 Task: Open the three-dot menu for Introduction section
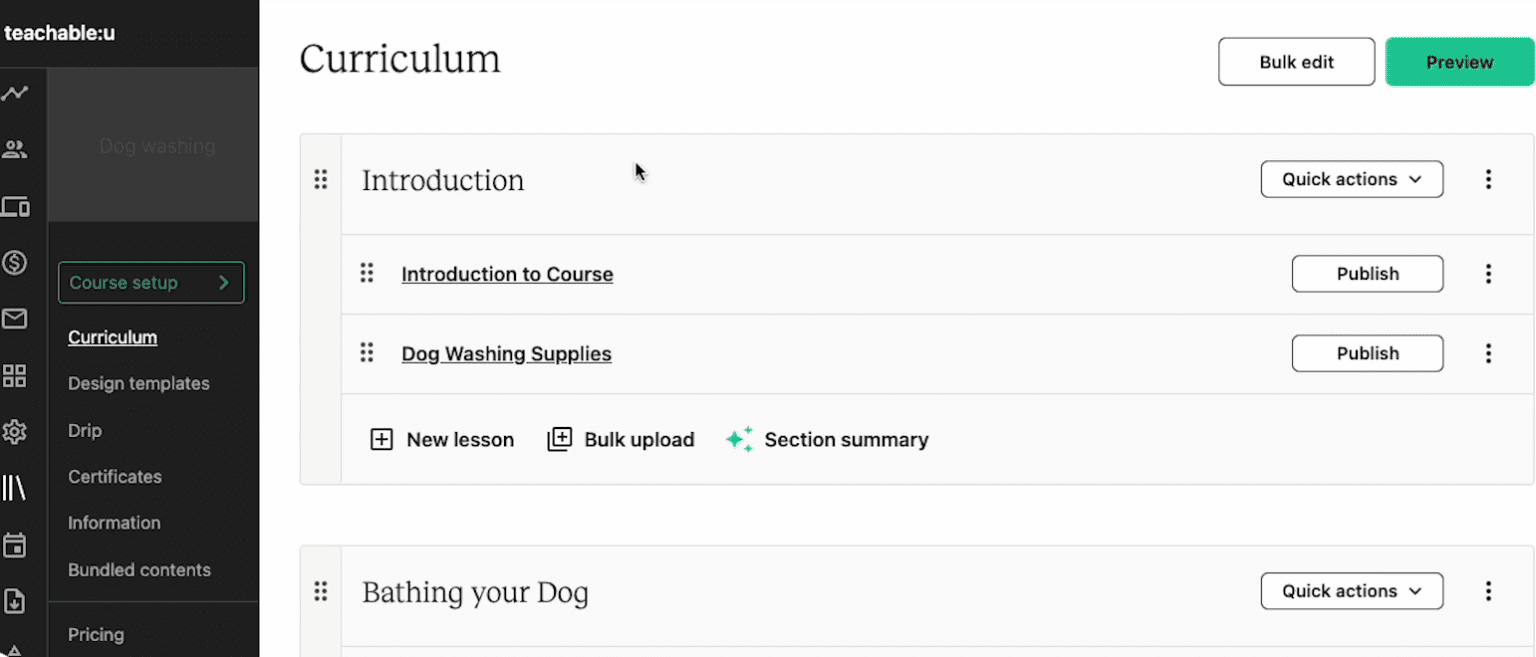(x=1489, y=179)
